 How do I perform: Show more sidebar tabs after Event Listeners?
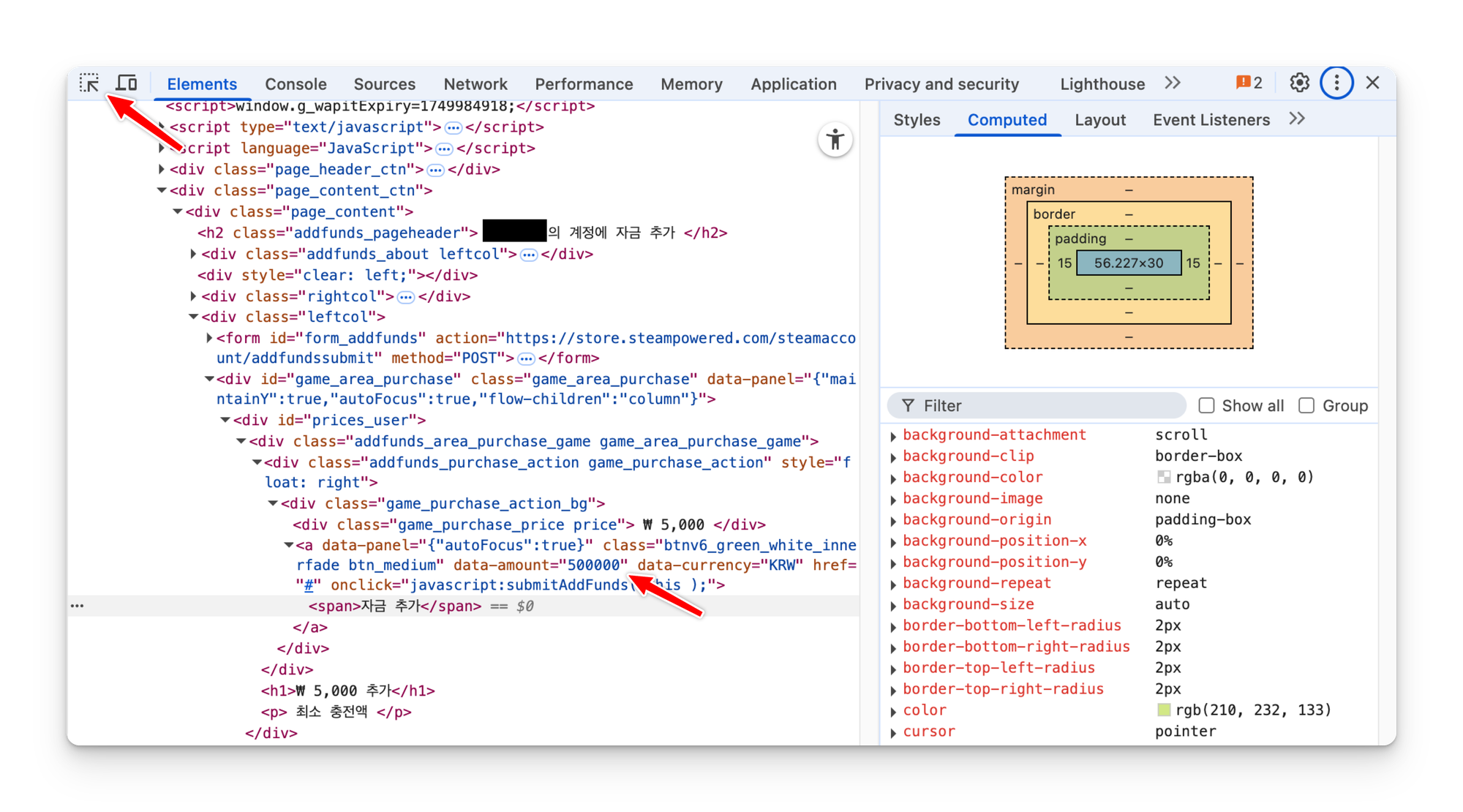tap(1297, 119)
